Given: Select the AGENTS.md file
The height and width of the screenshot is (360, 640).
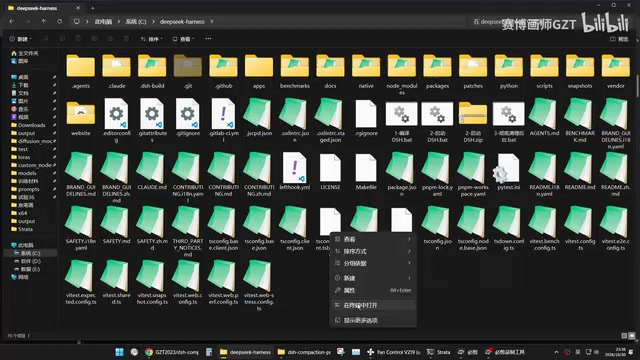Looking at the screenshot, I should point(544,118).
